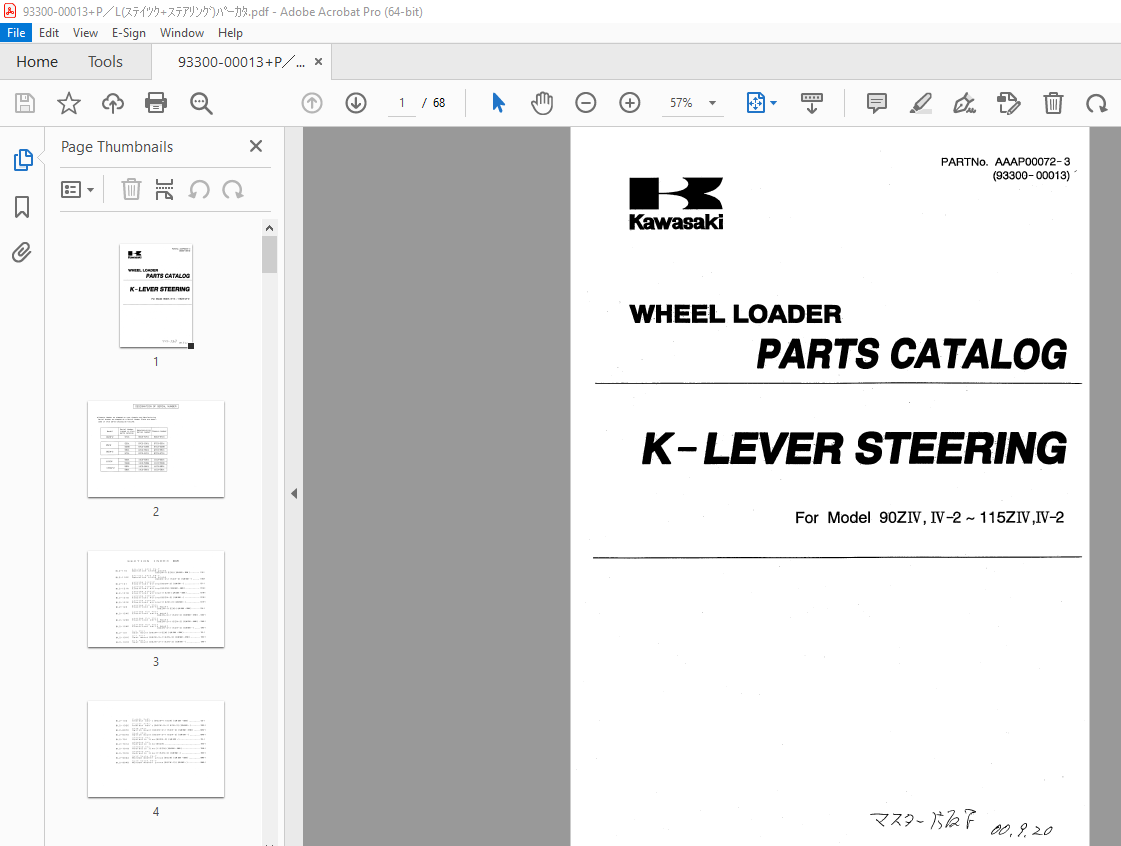Screen dimensions: 1121x846
Task: Click the 'WHEEL LOADER' heading text
Action: coord(735,314)
